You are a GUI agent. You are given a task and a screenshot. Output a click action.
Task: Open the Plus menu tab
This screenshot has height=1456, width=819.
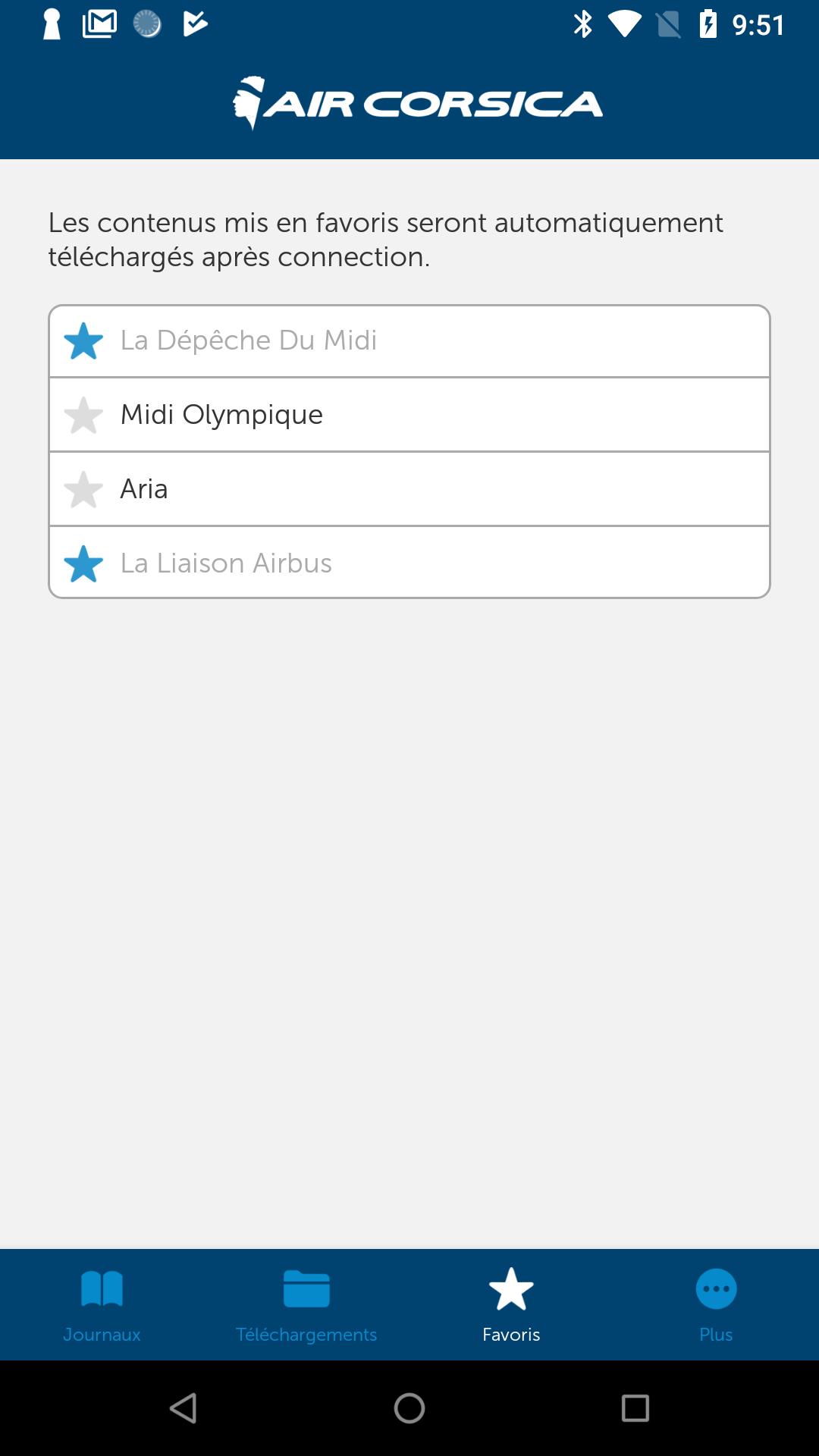pyautogui.click(x=716, y=1304)
